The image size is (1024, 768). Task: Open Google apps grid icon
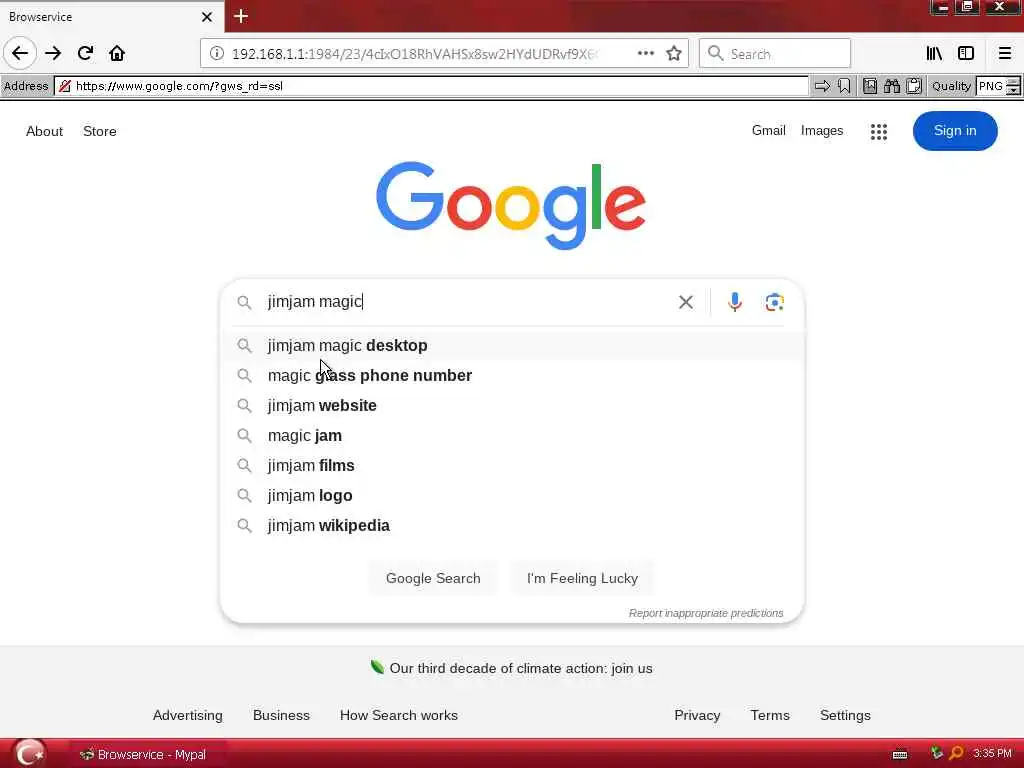(878, 131)
